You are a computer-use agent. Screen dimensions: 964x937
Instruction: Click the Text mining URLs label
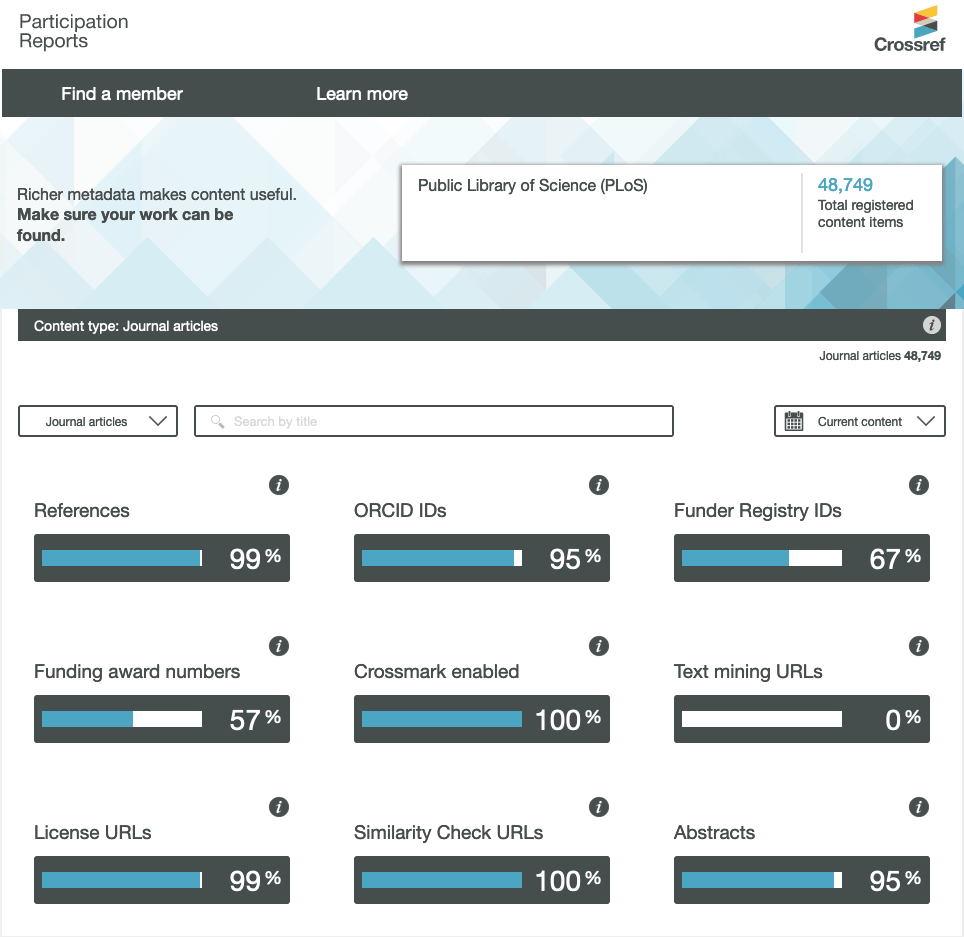748,671
